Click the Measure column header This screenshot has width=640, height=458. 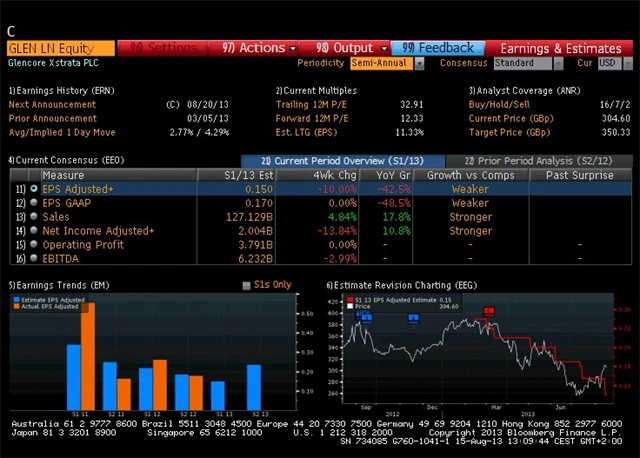tap(119, 175)
